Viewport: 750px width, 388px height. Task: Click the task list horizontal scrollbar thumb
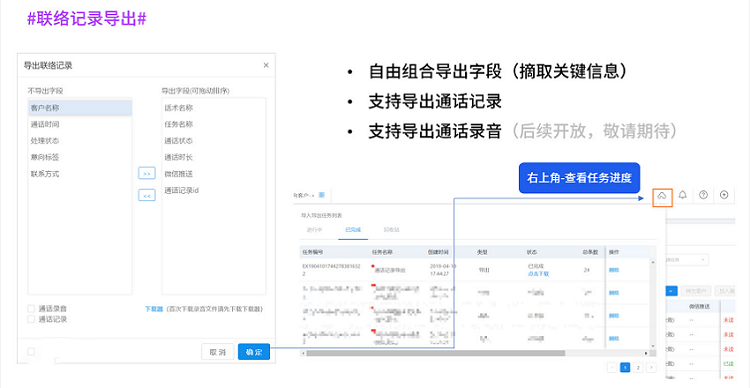pyautogui.click(x=435, y=353)
